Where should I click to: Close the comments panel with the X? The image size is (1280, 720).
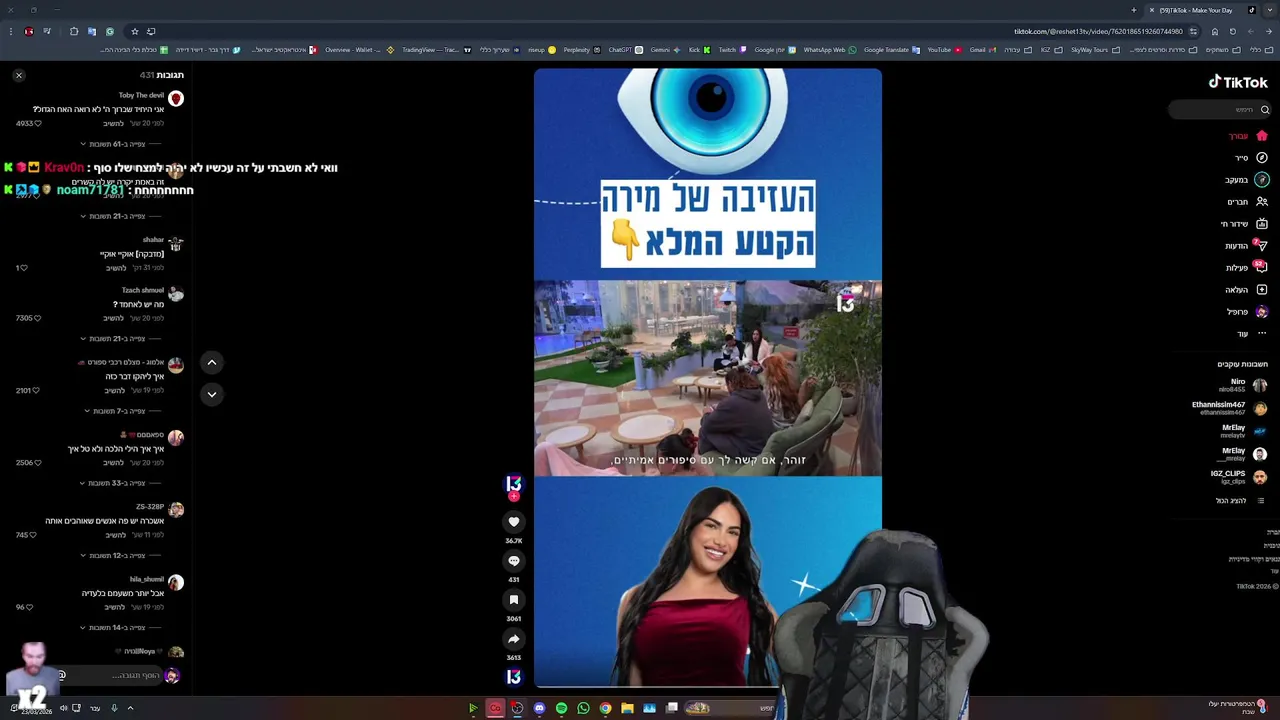pyautogui.click(x=18, y=75)
